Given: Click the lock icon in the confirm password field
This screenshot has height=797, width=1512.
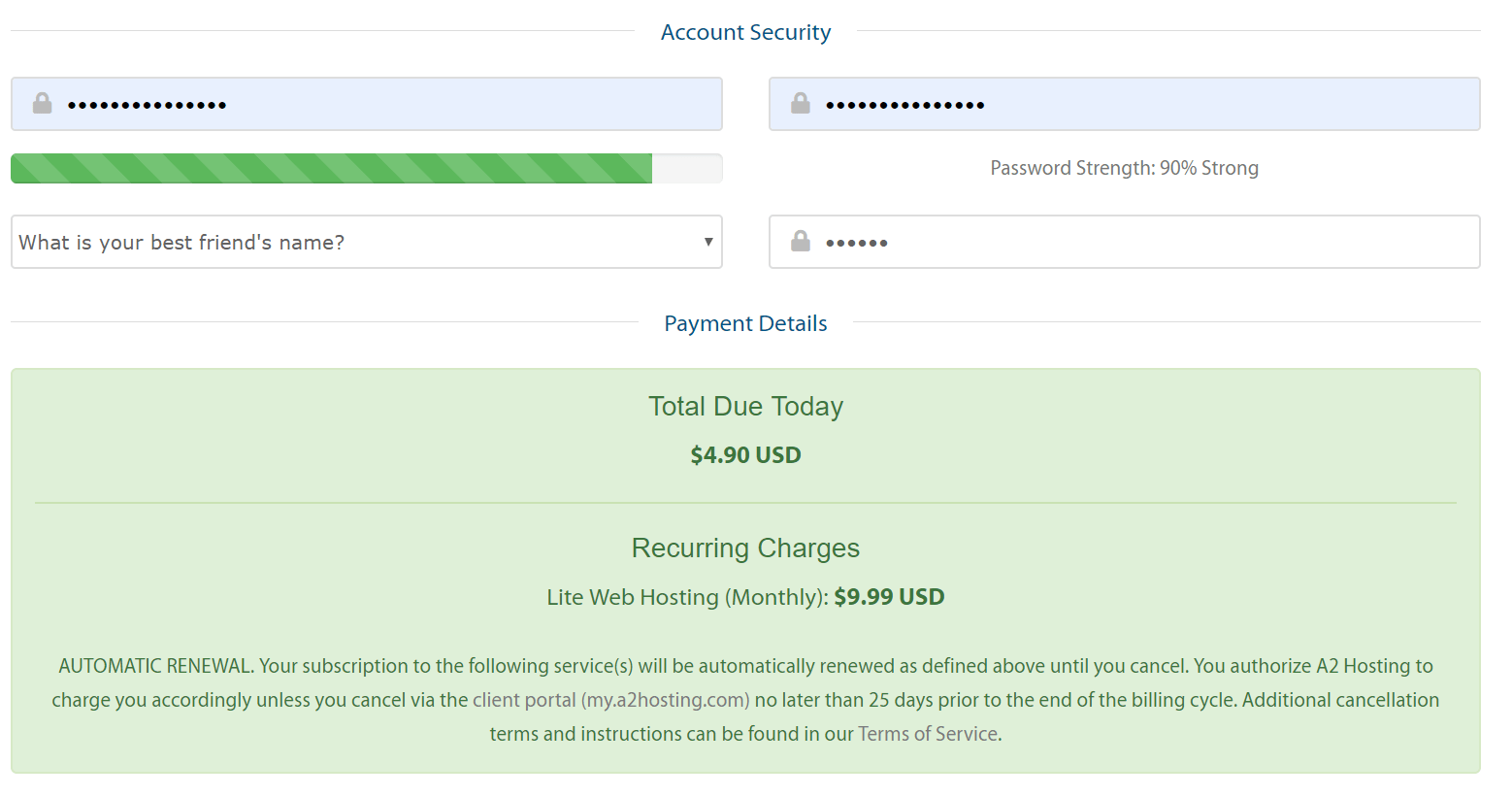Looking at the screenshot, I should 800,103.
